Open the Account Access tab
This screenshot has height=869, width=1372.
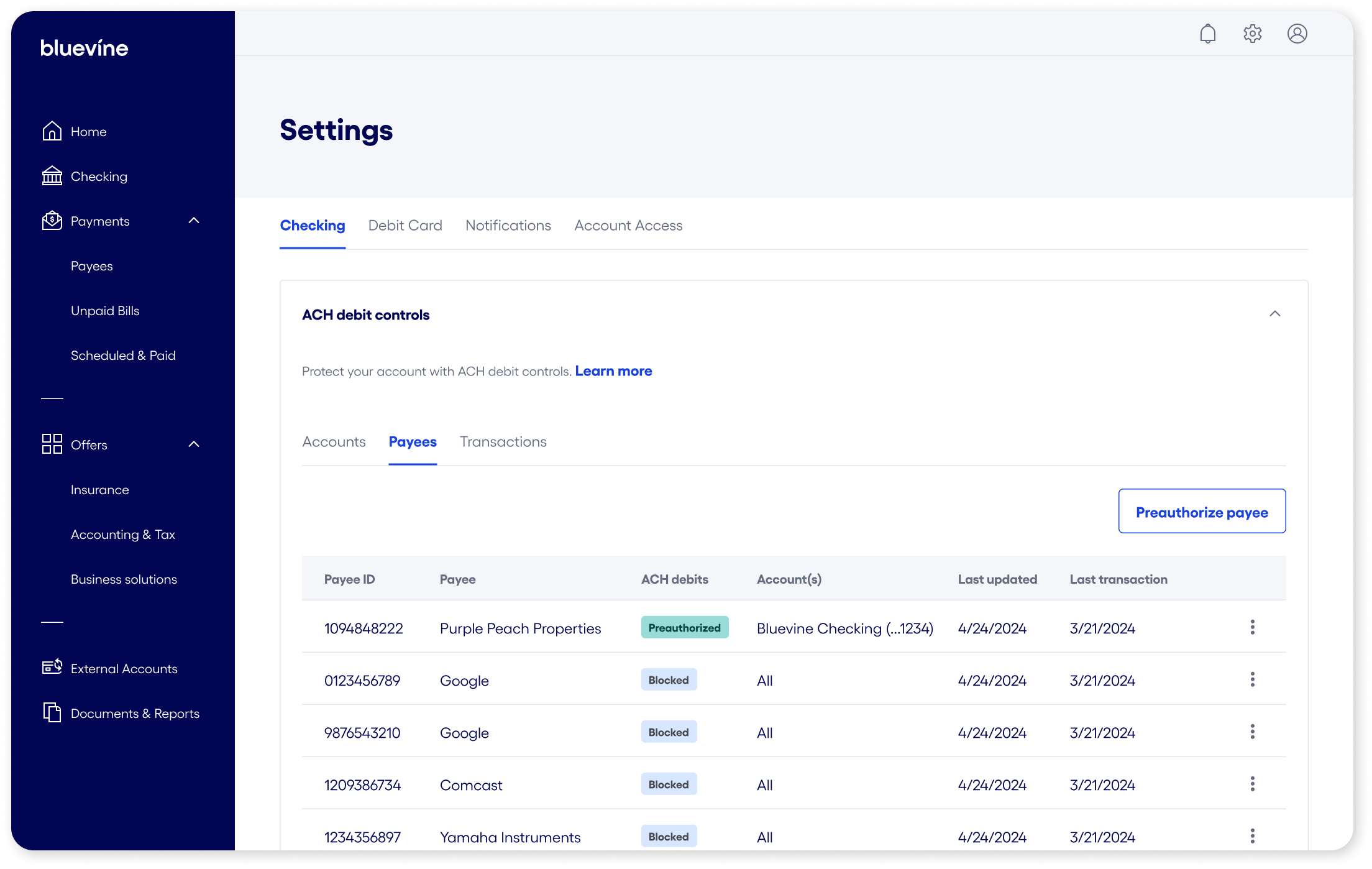pos(628,226)
